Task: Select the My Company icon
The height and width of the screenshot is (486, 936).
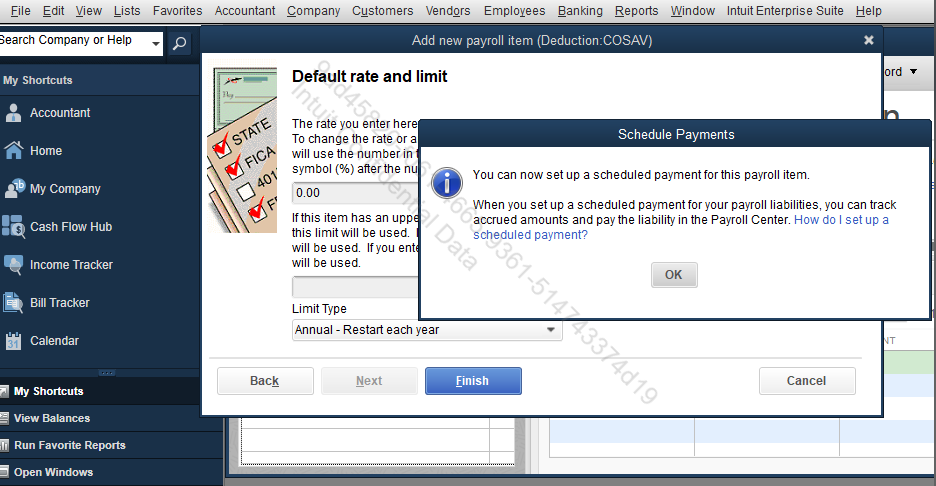Action: click(14, 189)
